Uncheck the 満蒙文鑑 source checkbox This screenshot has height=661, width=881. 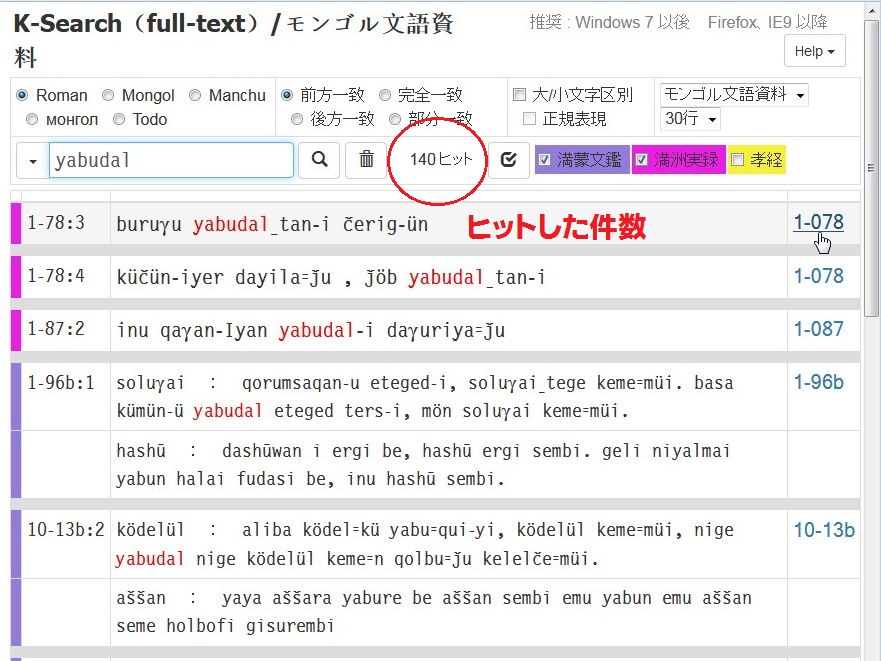545,160
